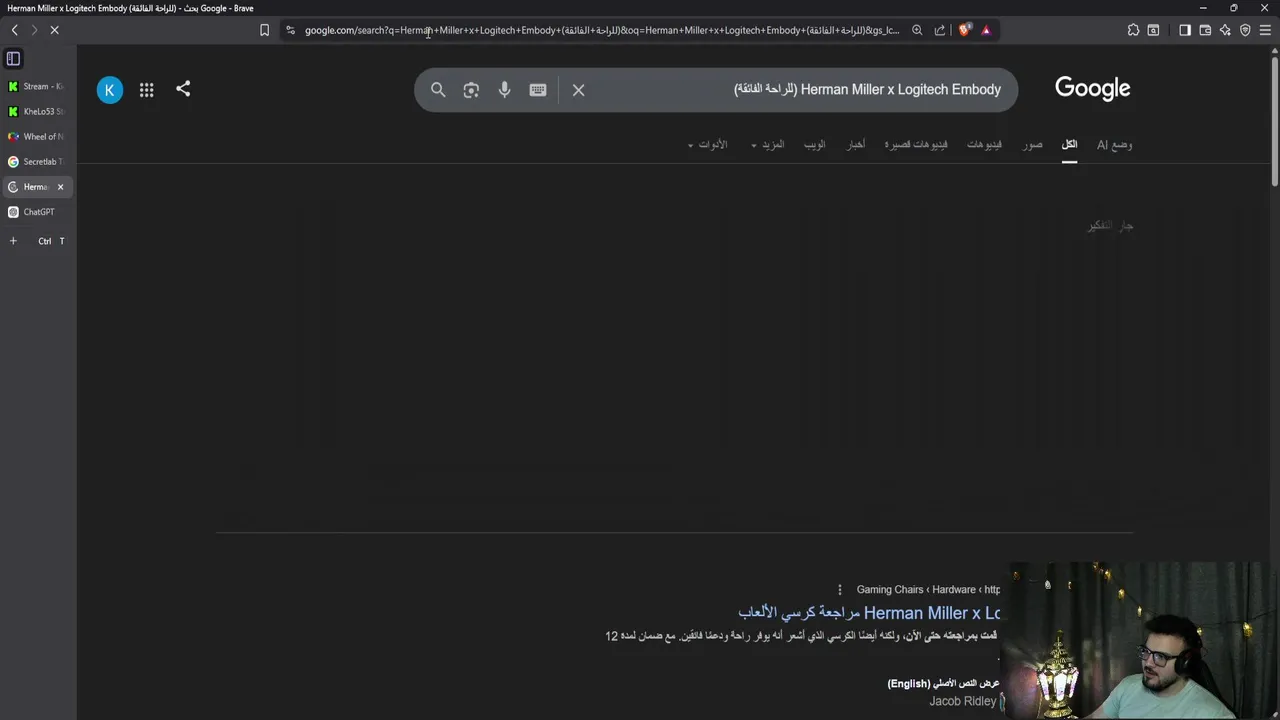1280x720 pixels.
Task: Open the Google account K avatar
Action: pyautogui.click(x=110, y=90)
